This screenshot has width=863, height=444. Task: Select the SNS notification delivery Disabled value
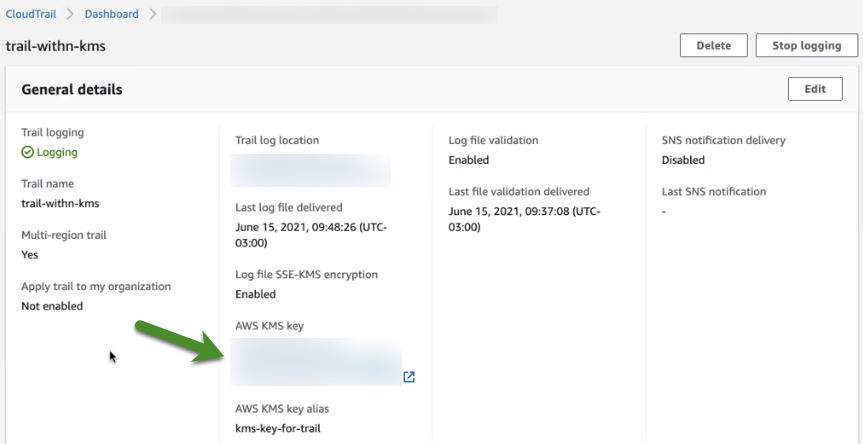click(x=683, y=160)
